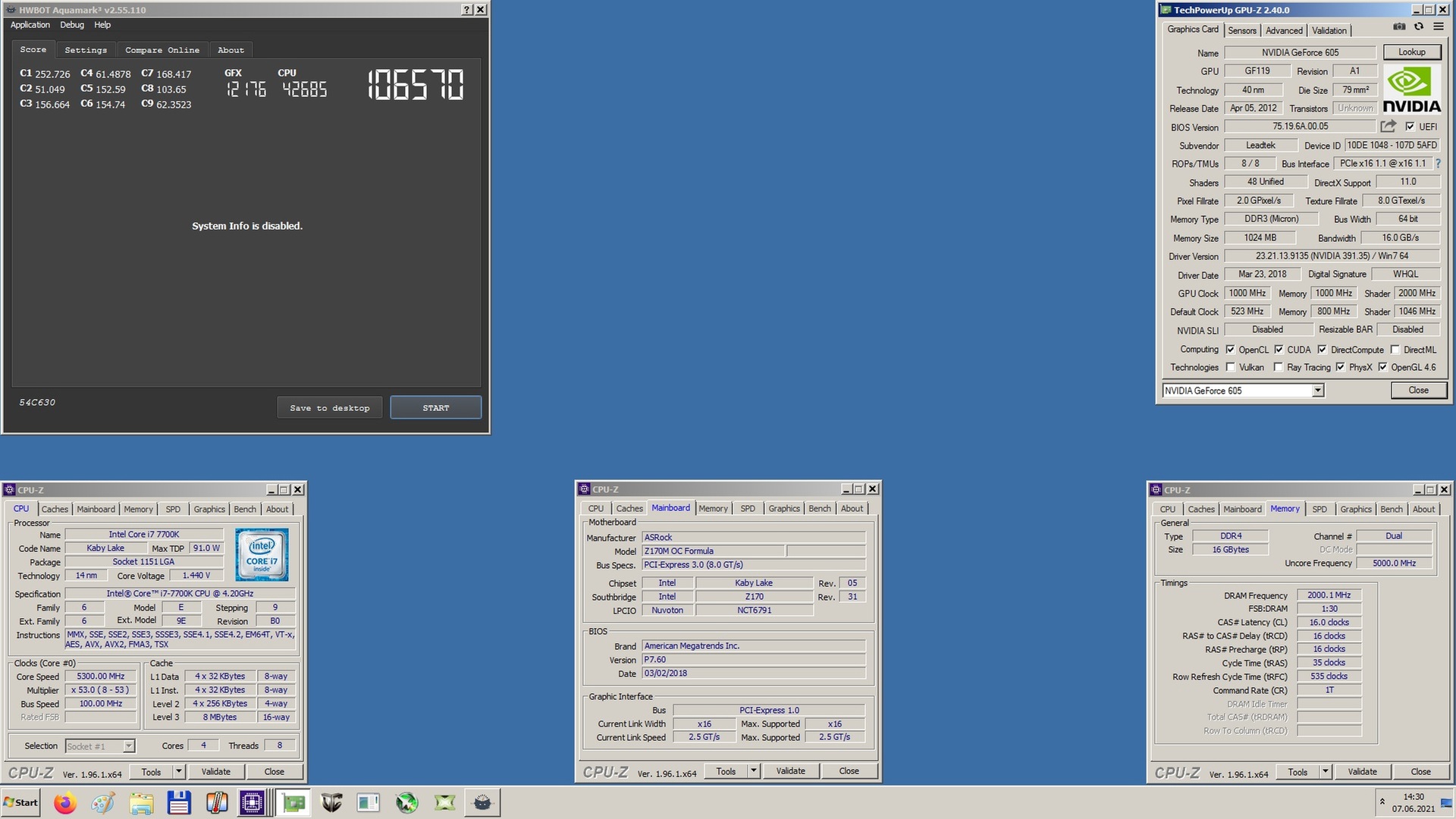Toggle the DirectCompute checkbox

click(1322, 350)
